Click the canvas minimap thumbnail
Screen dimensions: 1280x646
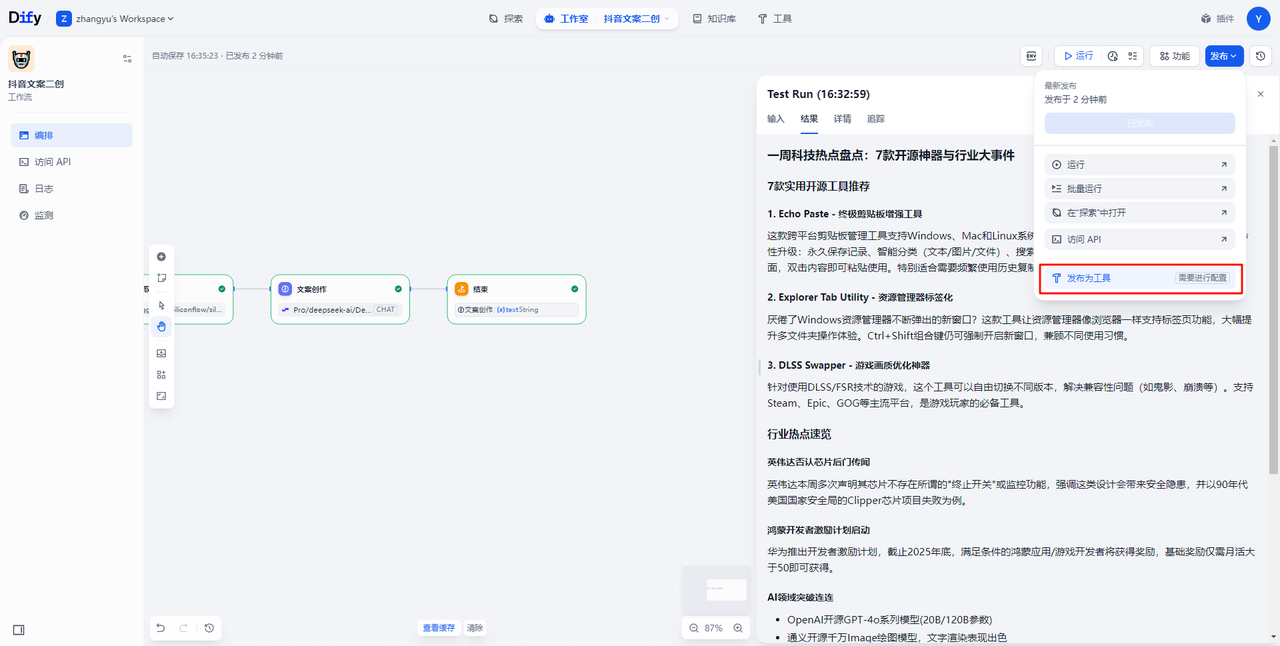726,590
